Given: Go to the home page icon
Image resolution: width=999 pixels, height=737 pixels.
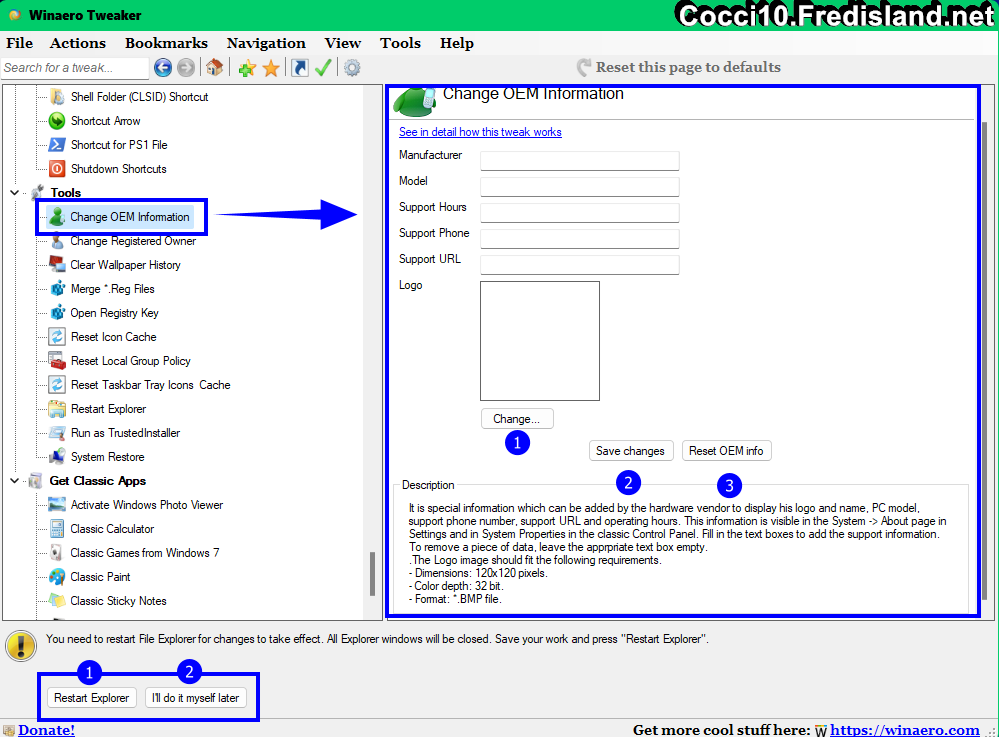Looking at the screenshot, I should (x=215, y=68).
